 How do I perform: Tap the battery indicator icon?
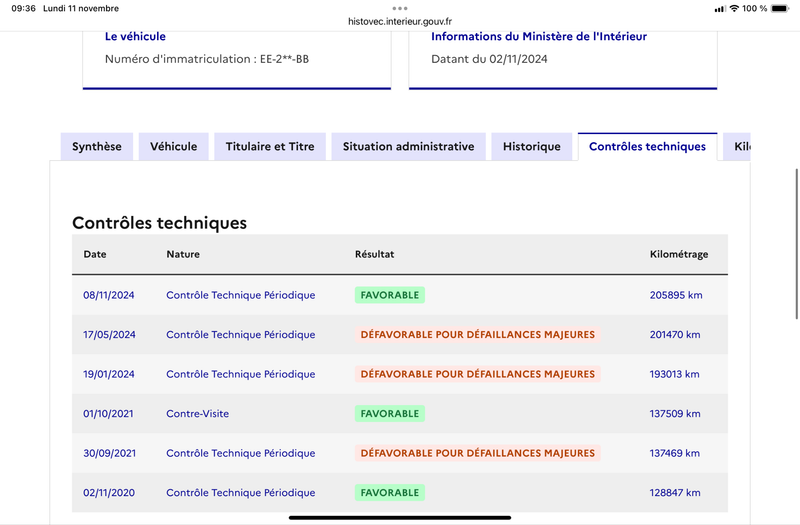780,8
